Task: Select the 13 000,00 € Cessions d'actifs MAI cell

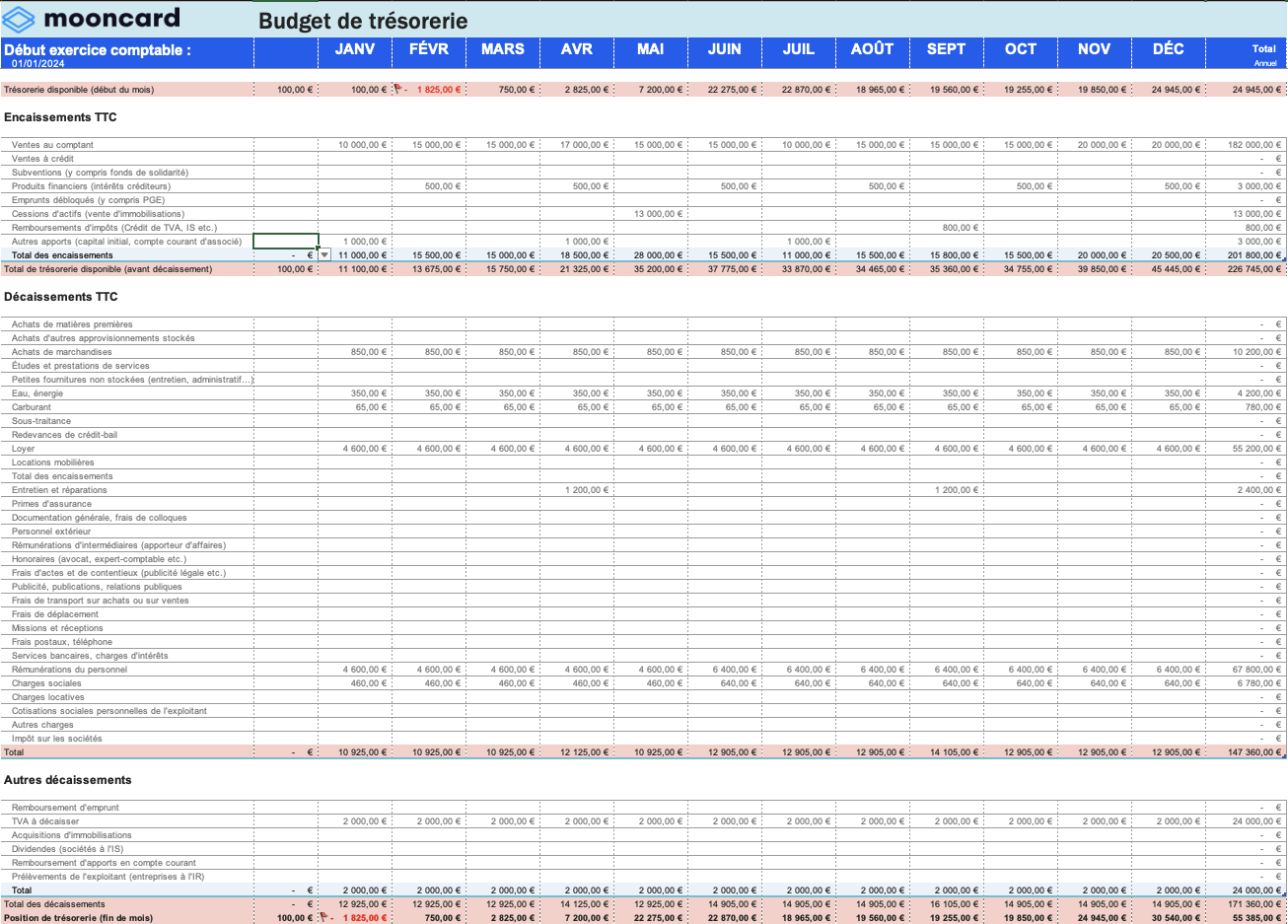Action: (x=653, y=214)
